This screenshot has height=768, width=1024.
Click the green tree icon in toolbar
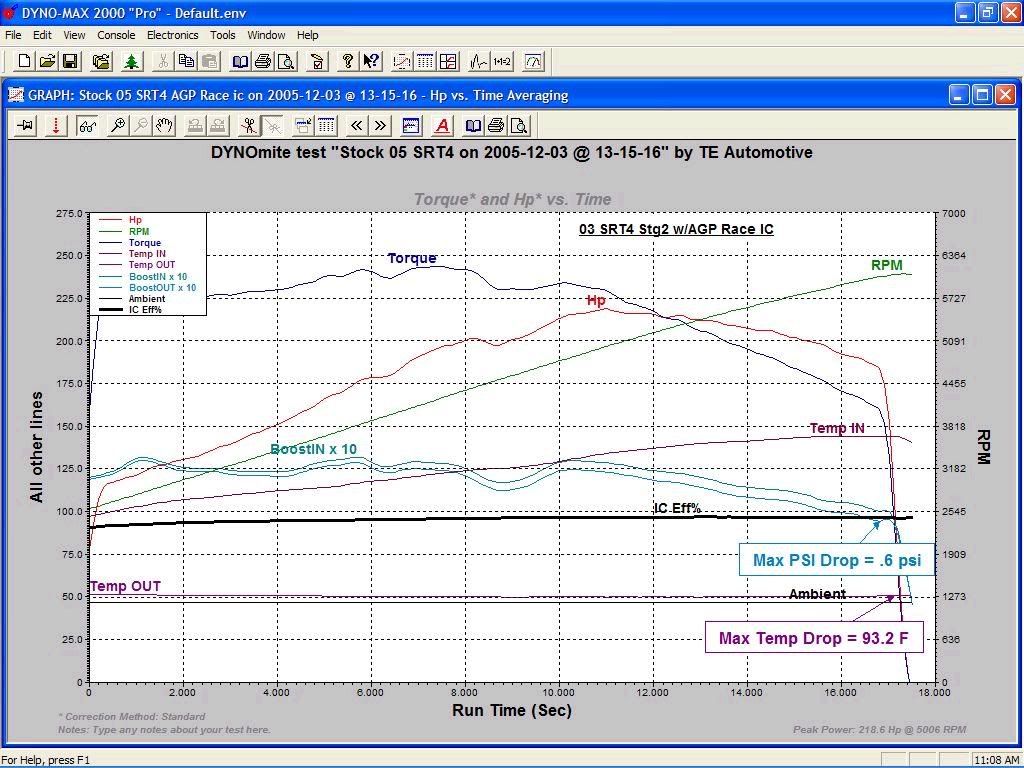(131, 61)
